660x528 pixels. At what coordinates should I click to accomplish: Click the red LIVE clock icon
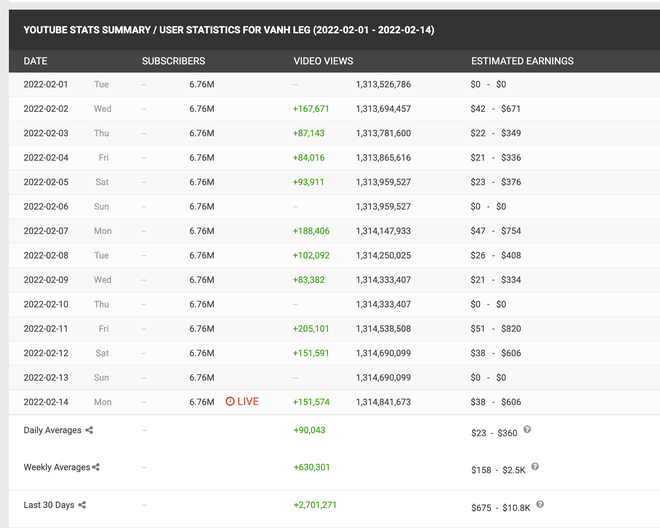coord(230,401)
